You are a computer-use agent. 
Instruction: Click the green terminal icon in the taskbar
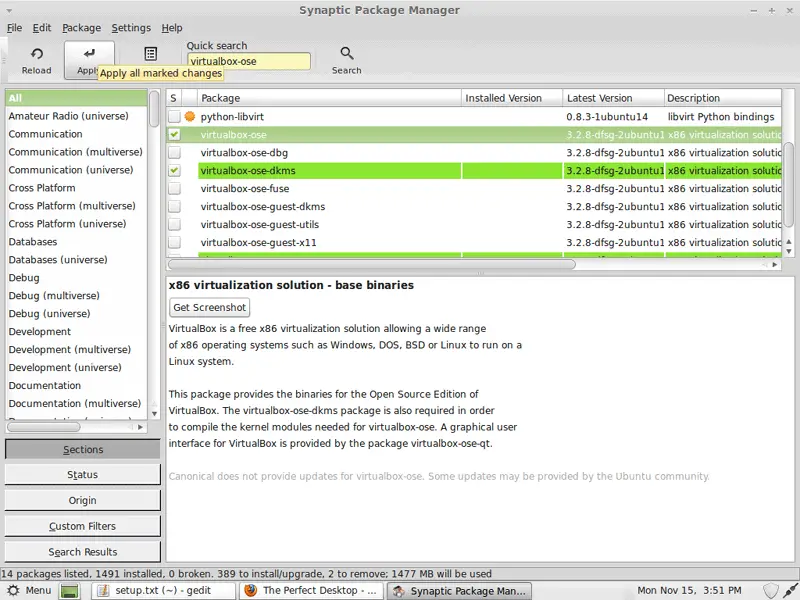click(x=69, y=591)
